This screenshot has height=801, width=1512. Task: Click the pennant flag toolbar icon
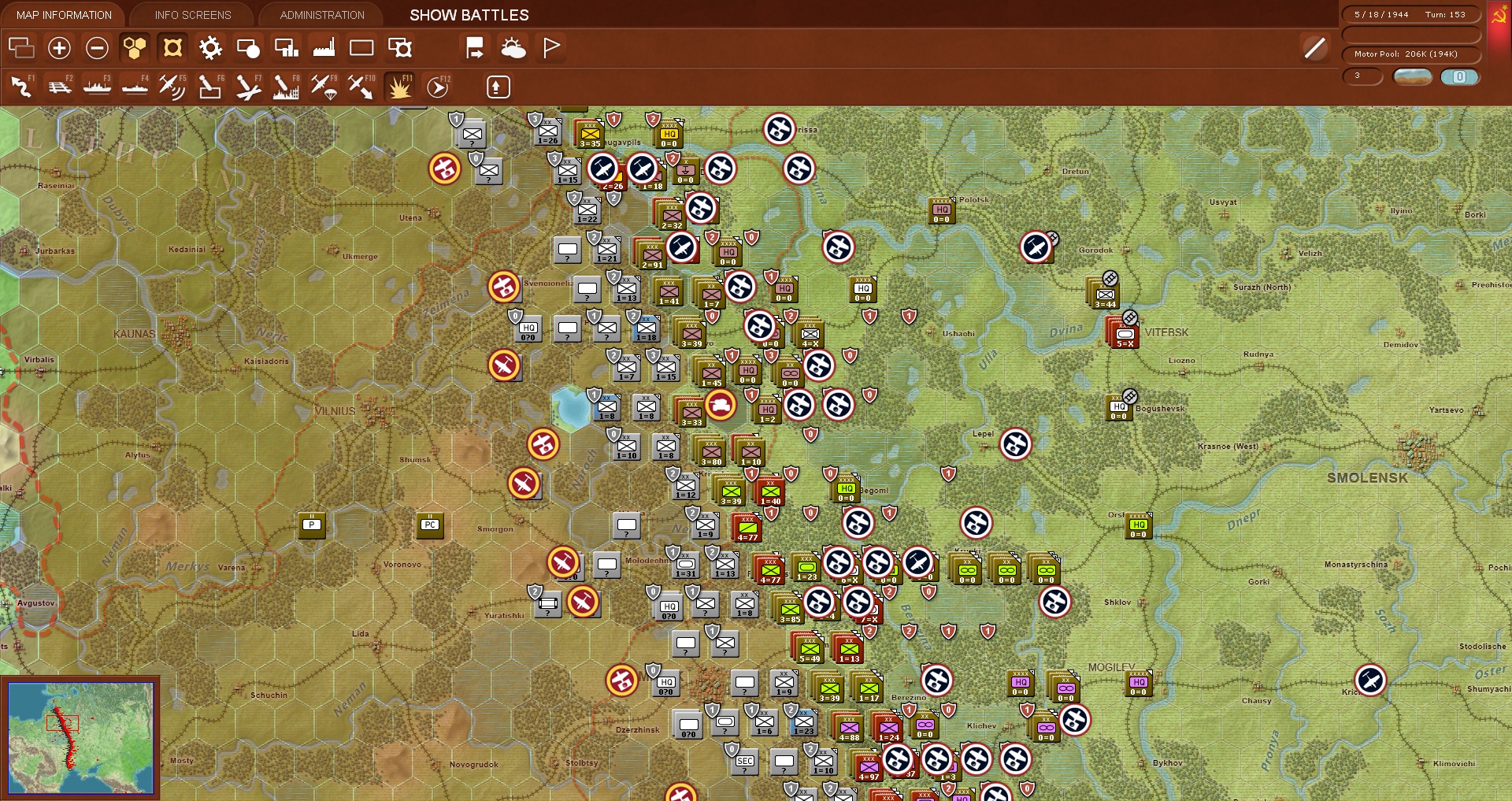[x=551, y=48]
